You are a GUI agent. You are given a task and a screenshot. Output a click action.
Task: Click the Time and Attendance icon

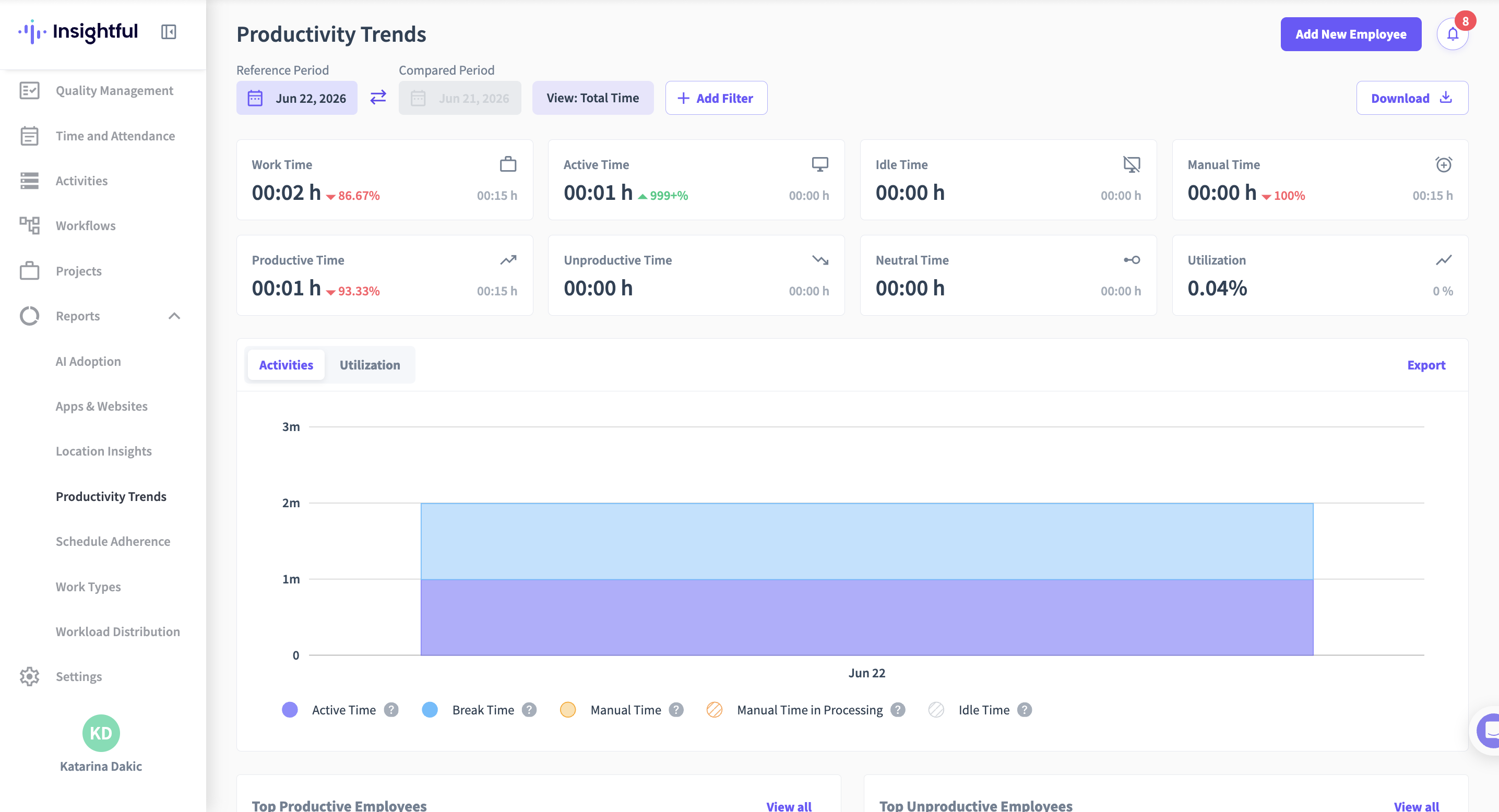(x=29, y=136)
